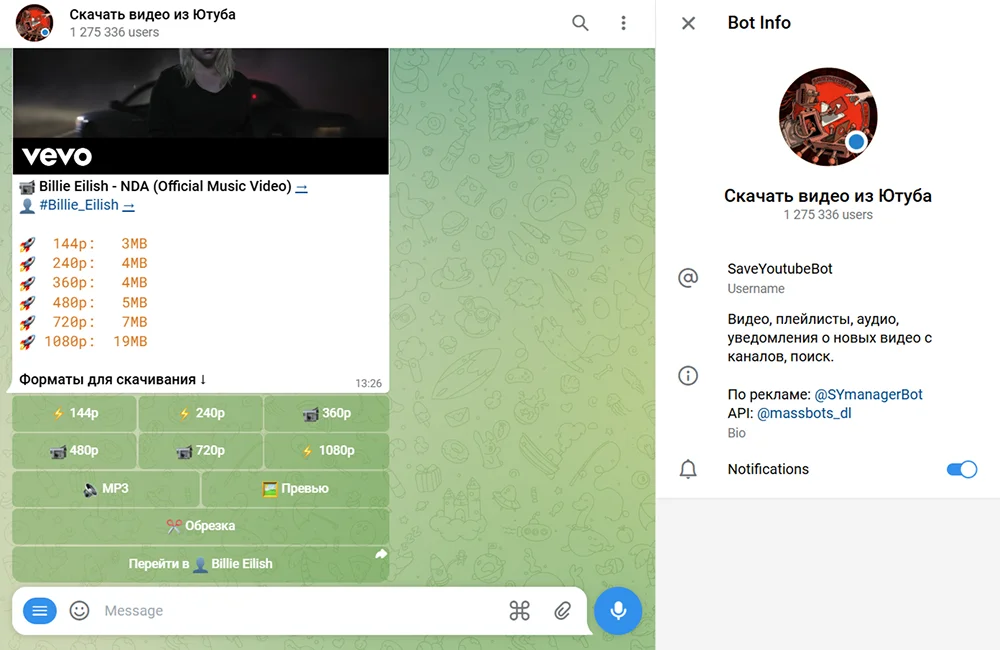The width and height of the screenshot is (1000, 650).
Task: Open the @SYmanagerBot link
Action: [x=868, y=395]
